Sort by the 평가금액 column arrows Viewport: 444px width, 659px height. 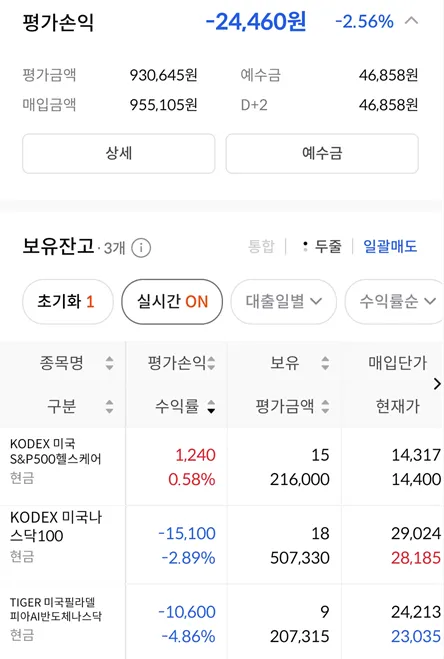[325, 406]
